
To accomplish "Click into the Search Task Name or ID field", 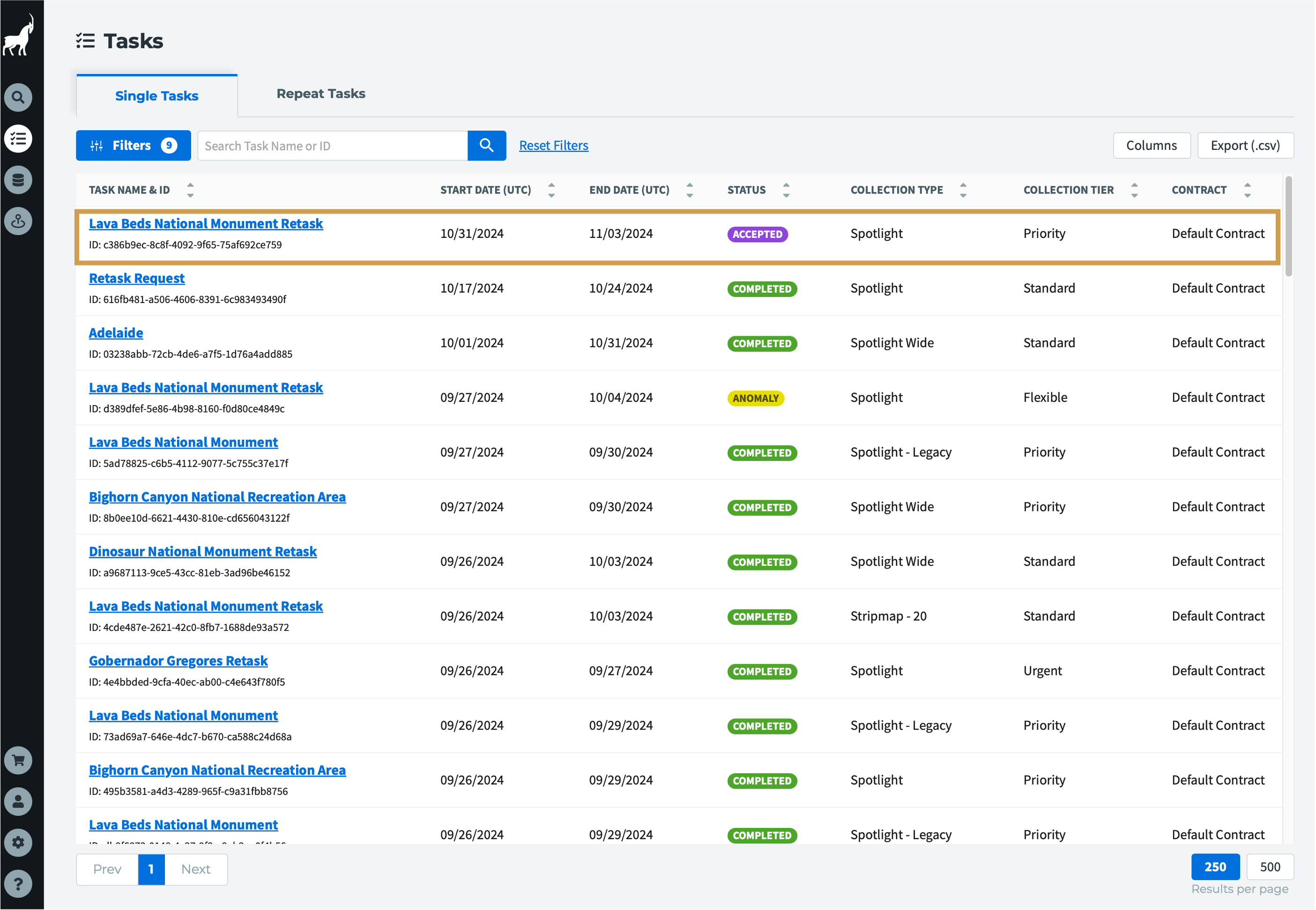I will tap(333, 145).
